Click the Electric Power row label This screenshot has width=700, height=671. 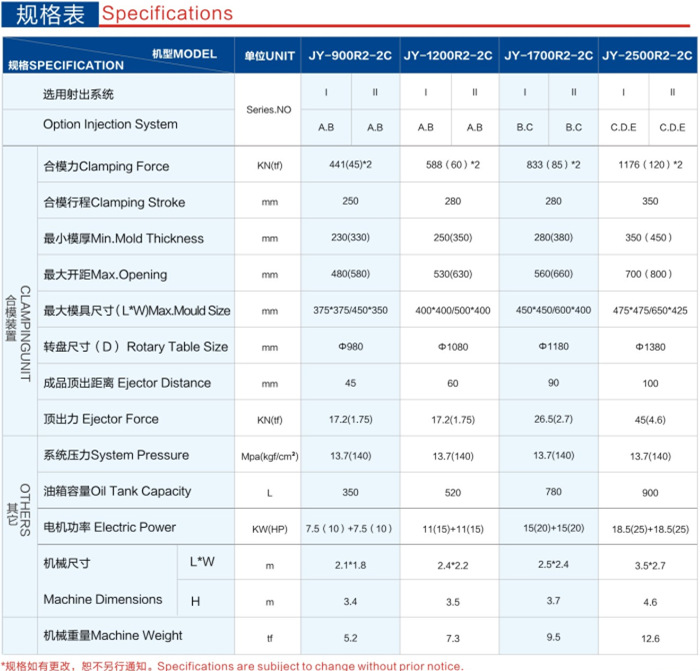[109, 527]
